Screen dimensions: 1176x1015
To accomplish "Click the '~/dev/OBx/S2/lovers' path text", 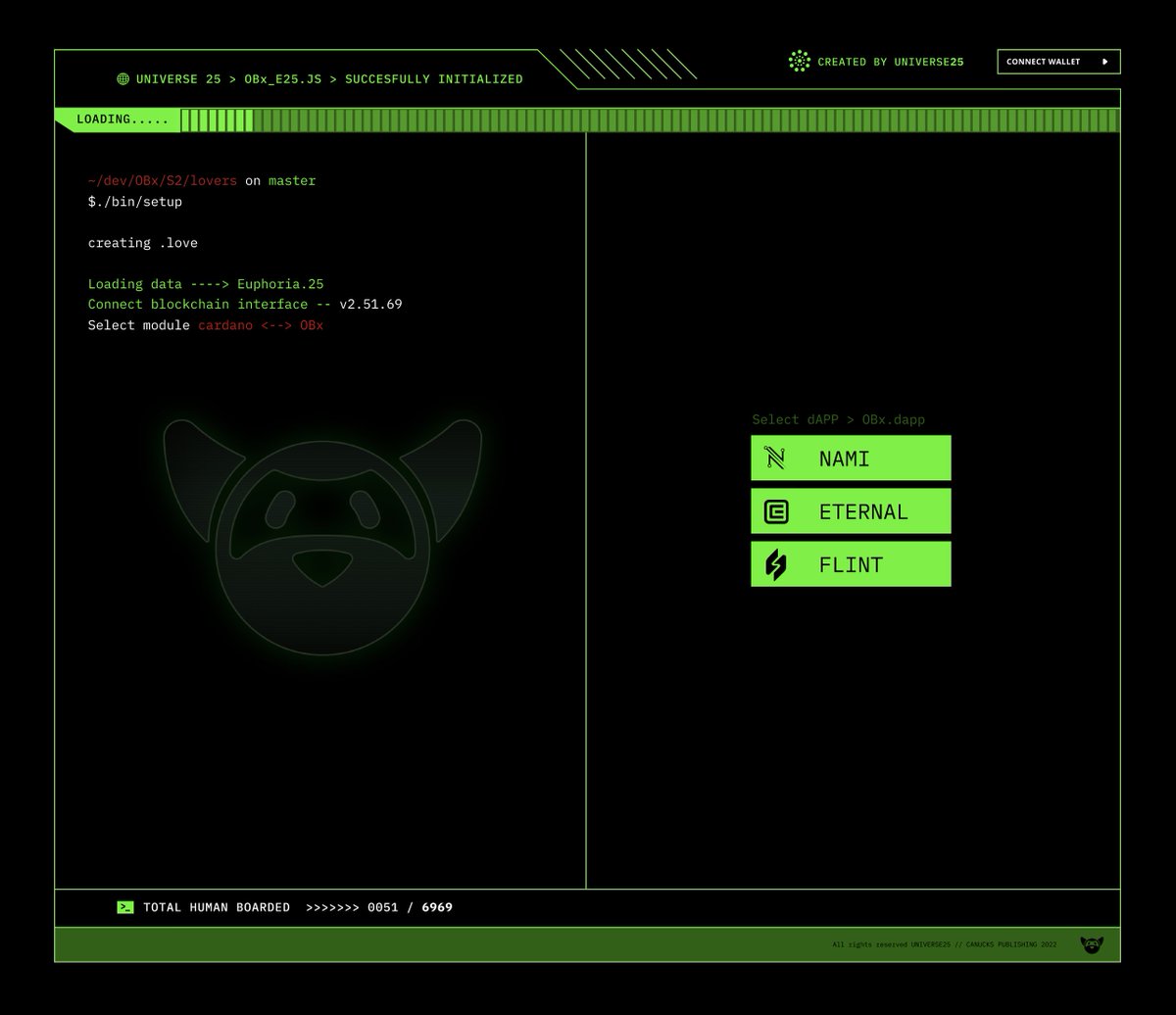I will point(163,180).
